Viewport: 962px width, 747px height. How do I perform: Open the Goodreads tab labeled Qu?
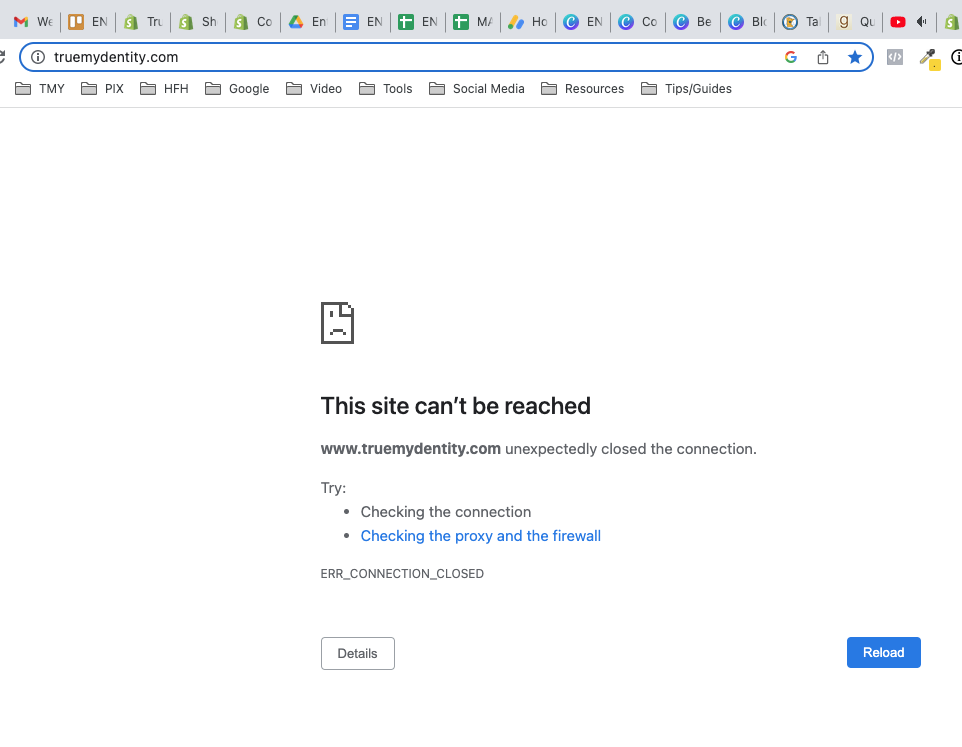(857, 22)
